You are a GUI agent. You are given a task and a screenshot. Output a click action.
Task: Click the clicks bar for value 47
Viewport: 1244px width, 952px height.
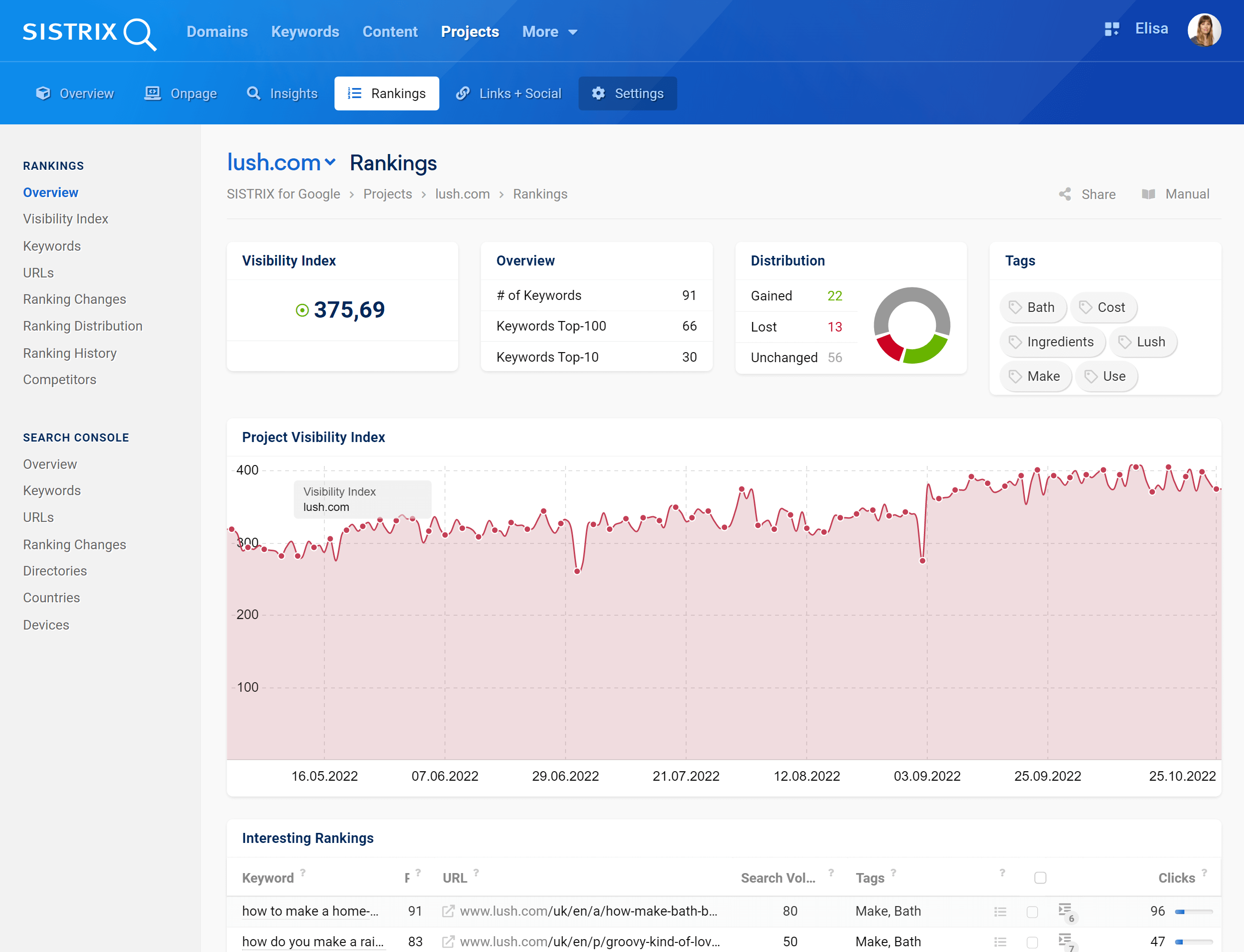[1194, 942]
